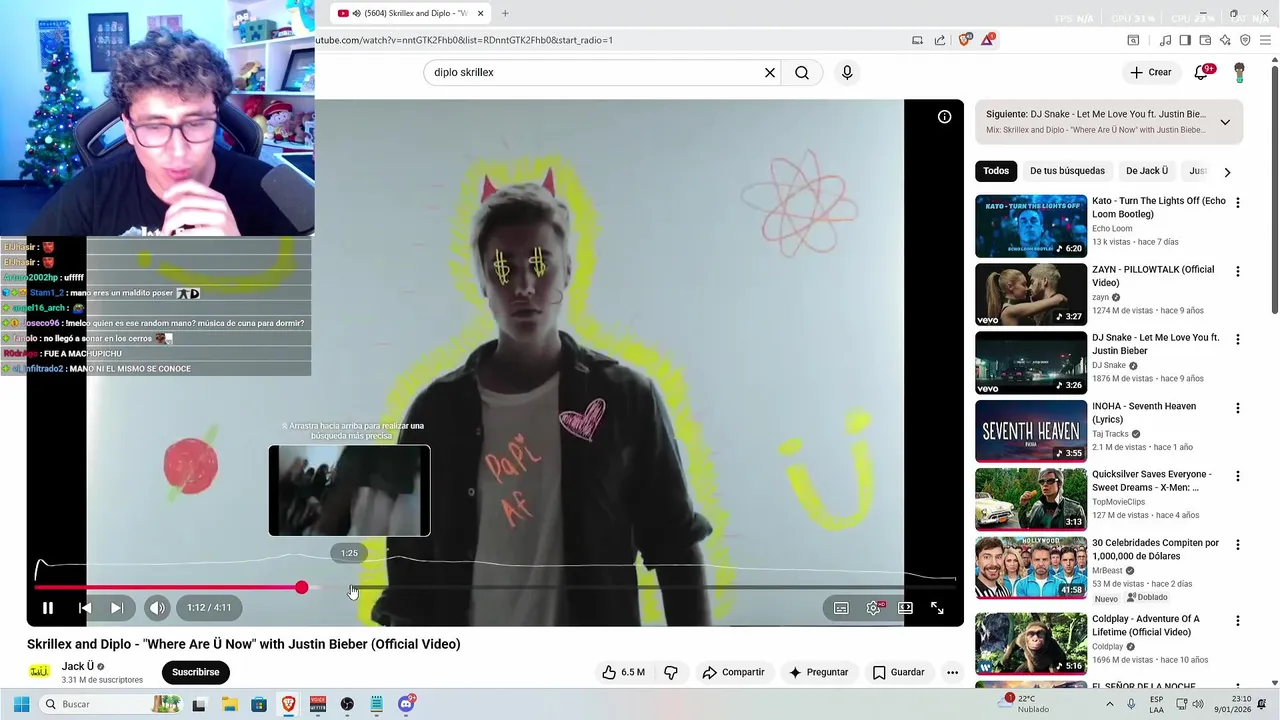
Task: Open Brave VPN shield icon
Action: pos(1245,40)
